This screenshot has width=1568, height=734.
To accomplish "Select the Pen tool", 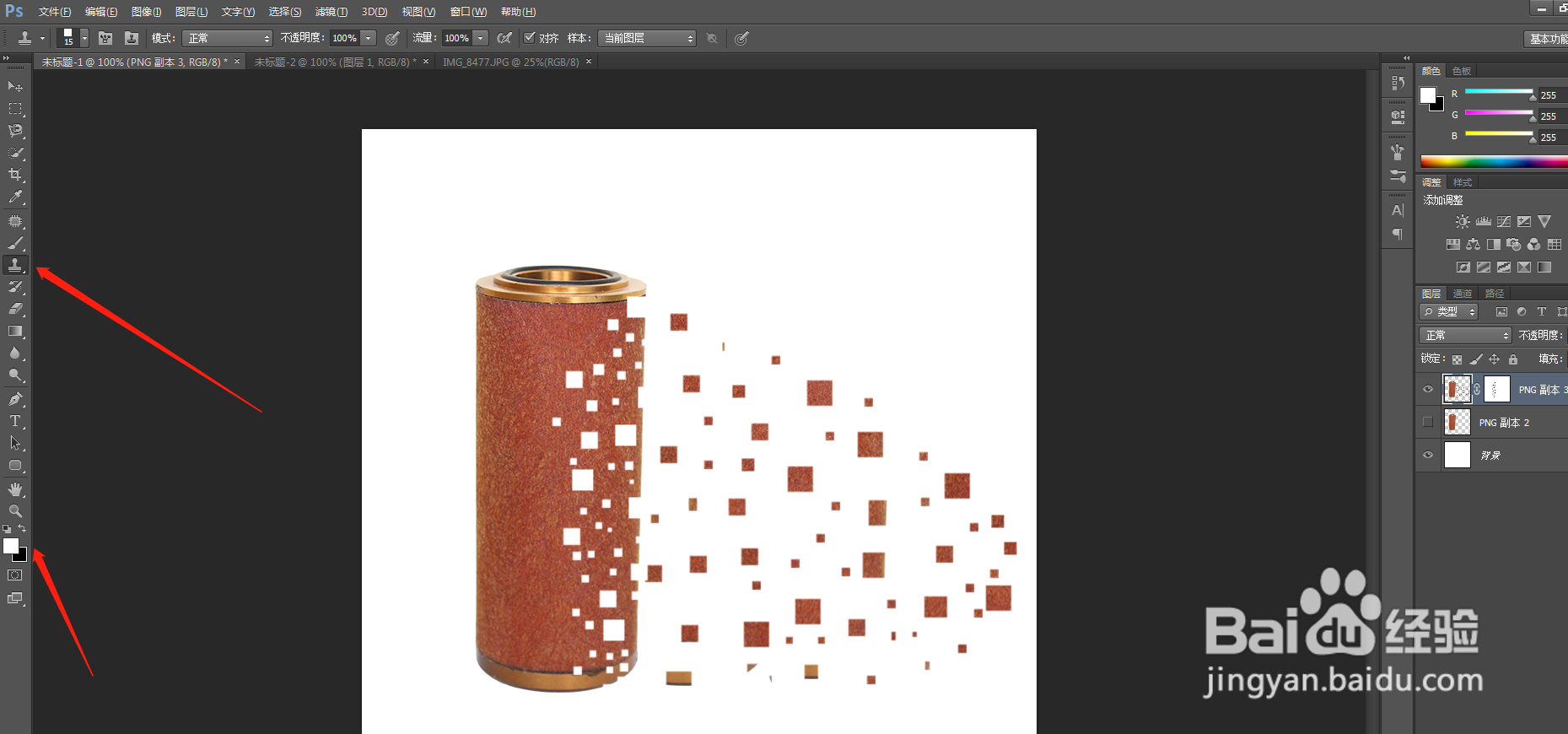I will click(15, 399).
